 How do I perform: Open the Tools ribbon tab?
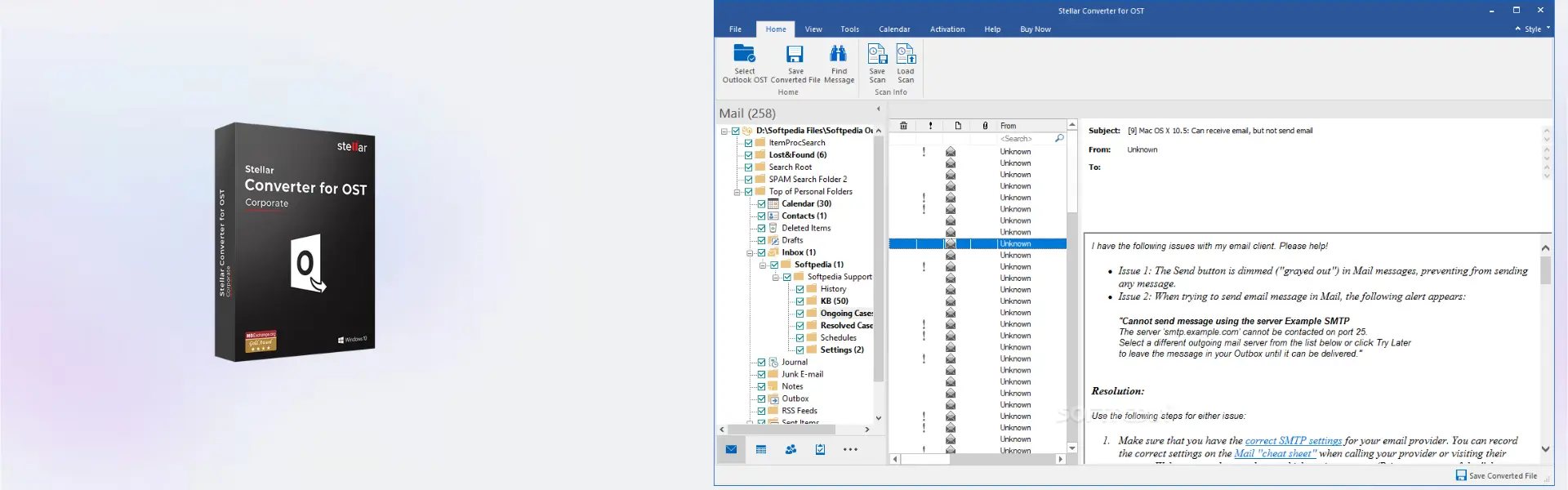click(850, 29)
